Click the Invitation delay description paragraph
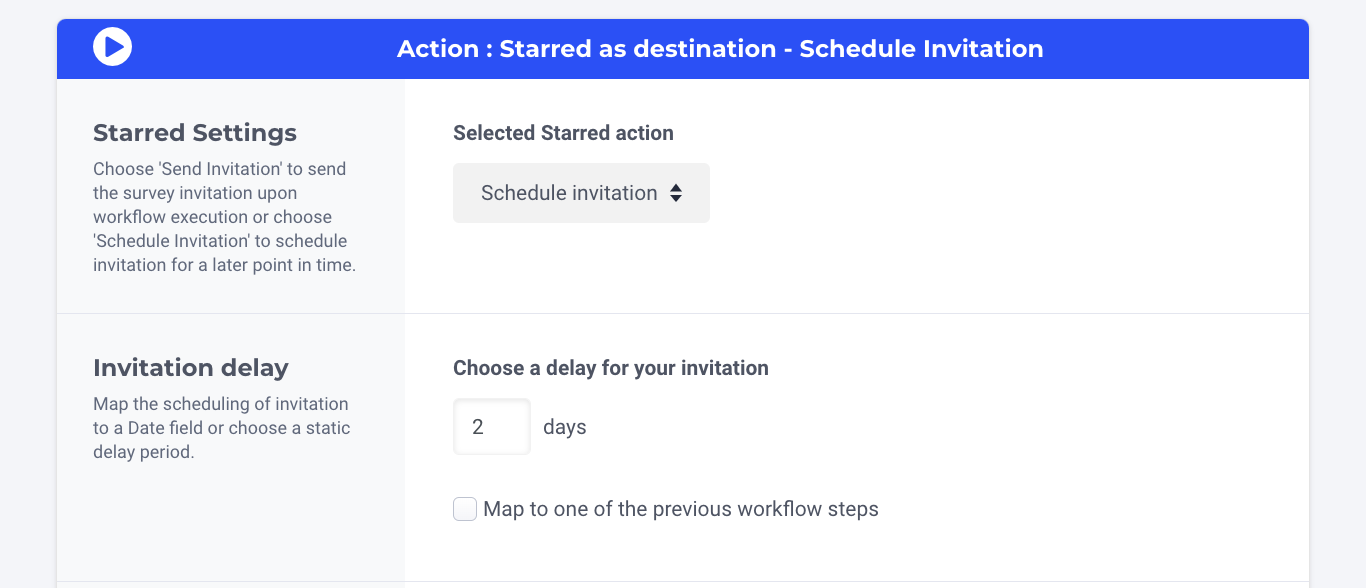The image size is (1366, 588). pyautogui.click(x=221, y=428)
